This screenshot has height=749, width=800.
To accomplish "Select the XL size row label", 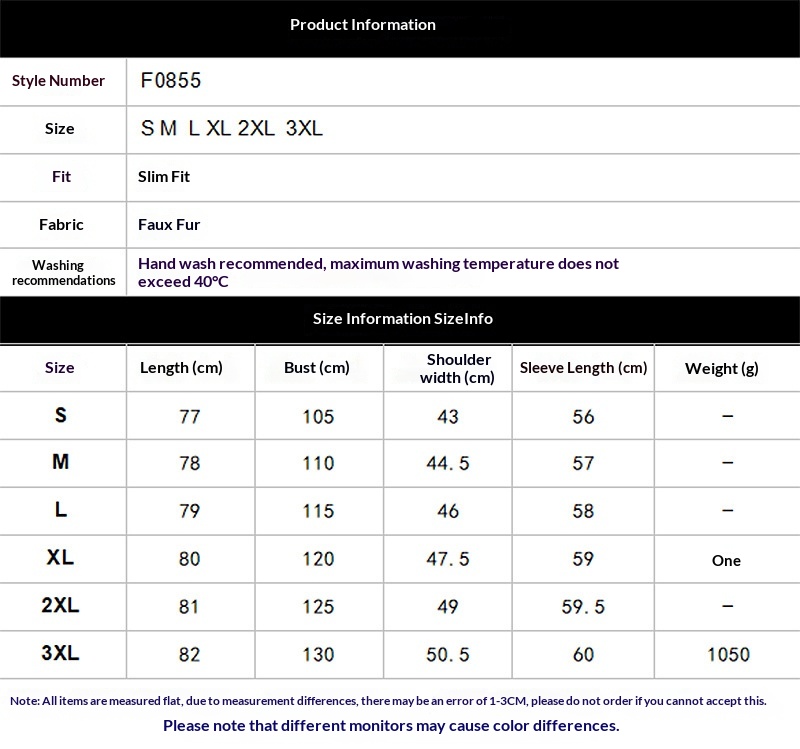I will pos(60,557).
